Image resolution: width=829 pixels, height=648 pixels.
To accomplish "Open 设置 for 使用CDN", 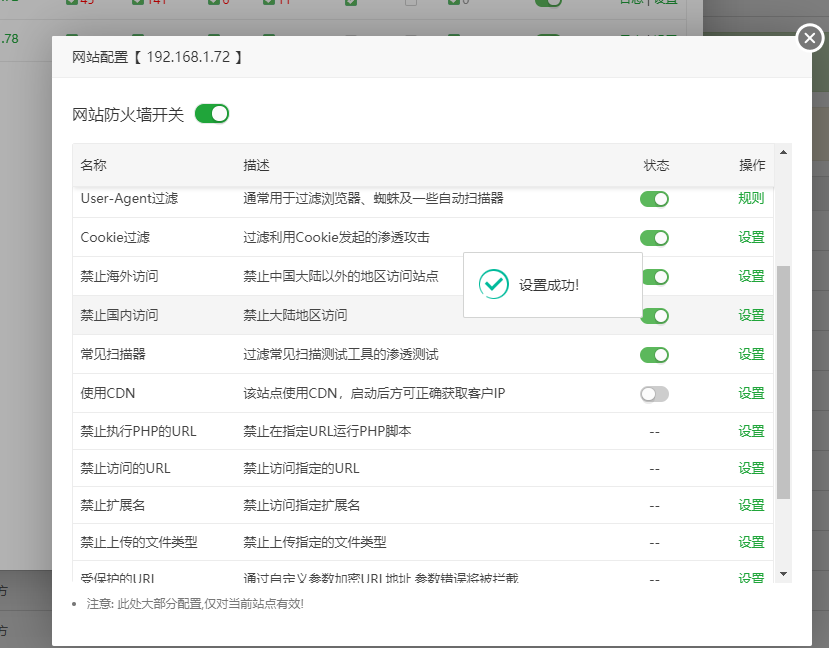I will [751, 394].
